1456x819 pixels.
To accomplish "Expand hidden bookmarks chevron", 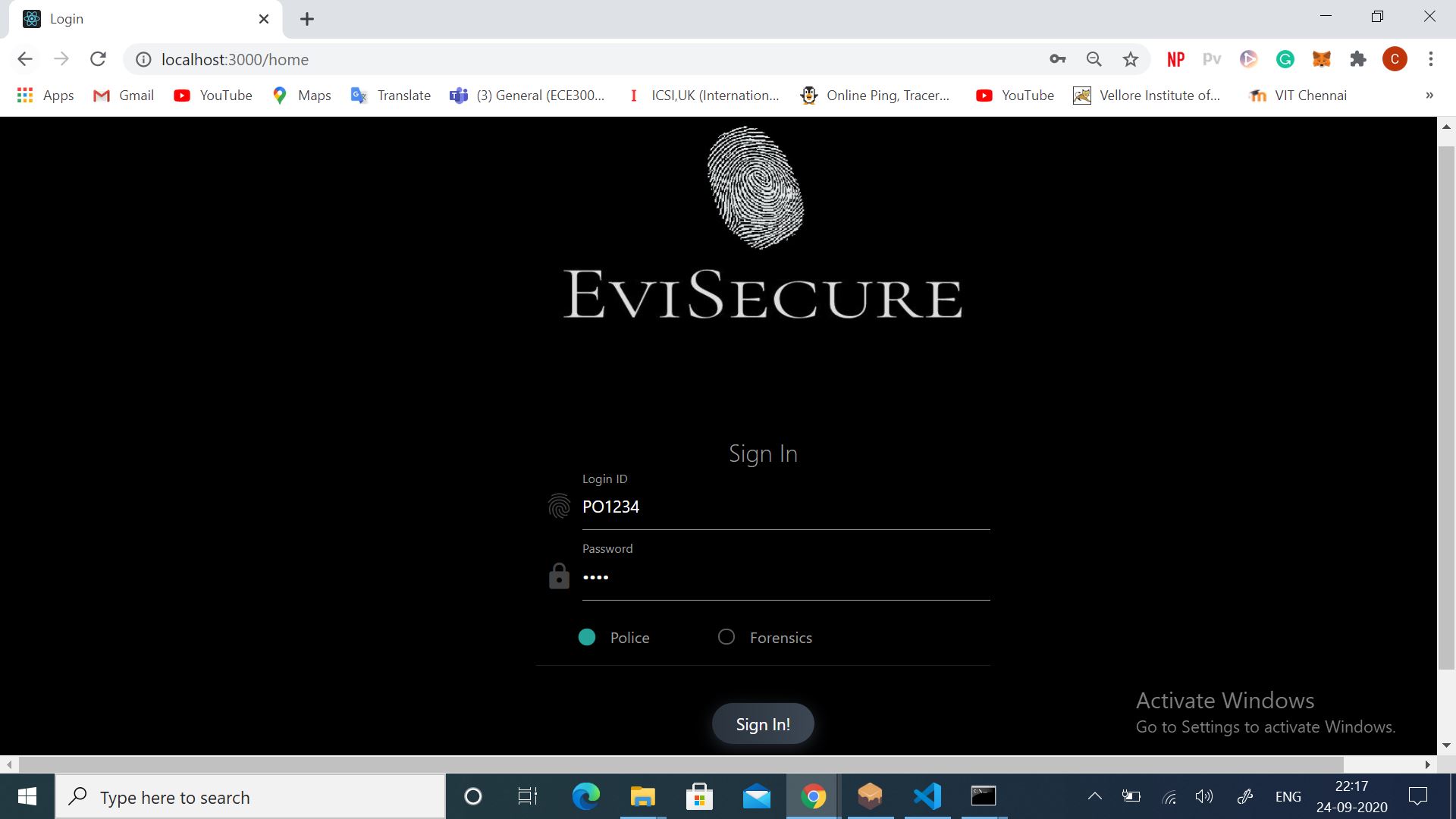I will (1429, 96).
